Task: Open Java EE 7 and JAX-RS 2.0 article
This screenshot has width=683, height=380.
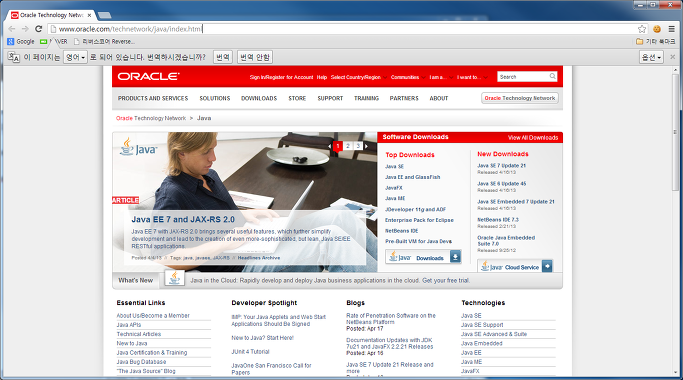Action: [x=183, y=220]
